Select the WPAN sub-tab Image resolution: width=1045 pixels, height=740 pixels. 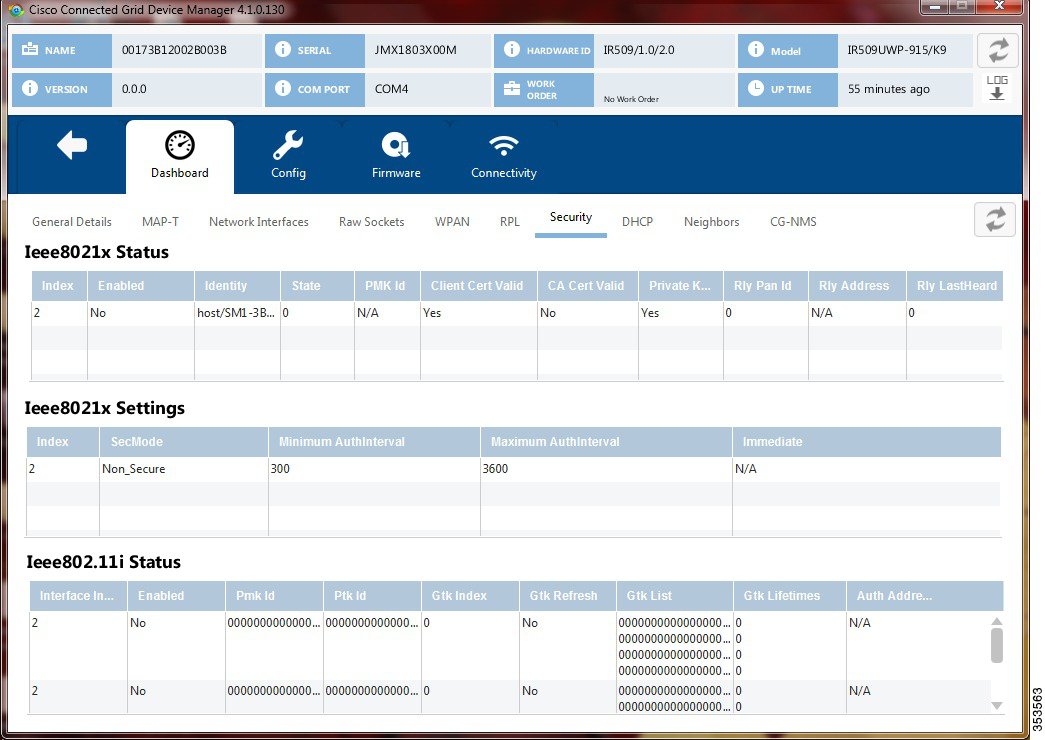[452, 222]
